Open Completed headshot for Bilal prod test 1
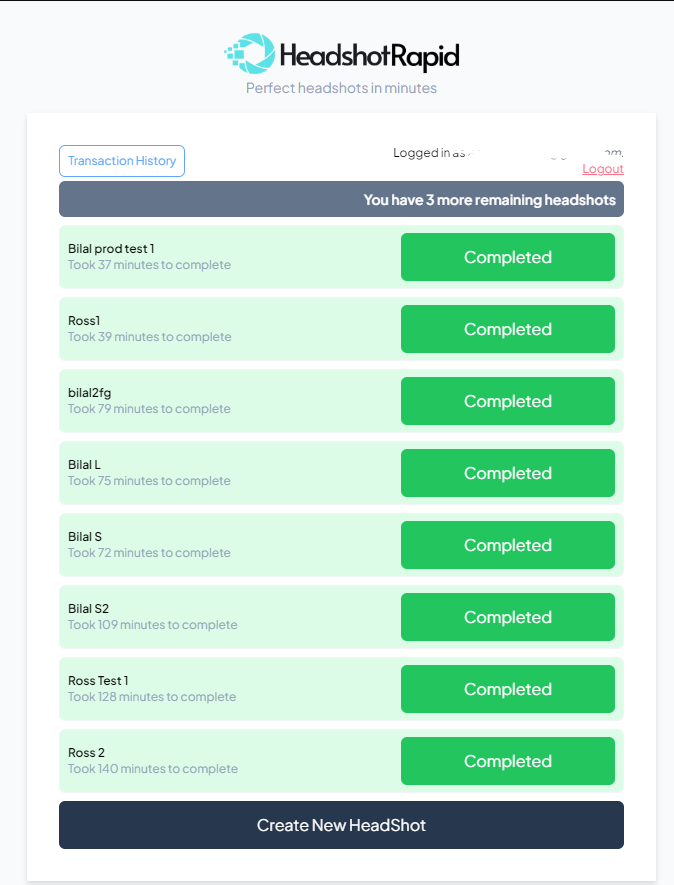This screenshot has height=885, width=674. click(x=507, y=257)
